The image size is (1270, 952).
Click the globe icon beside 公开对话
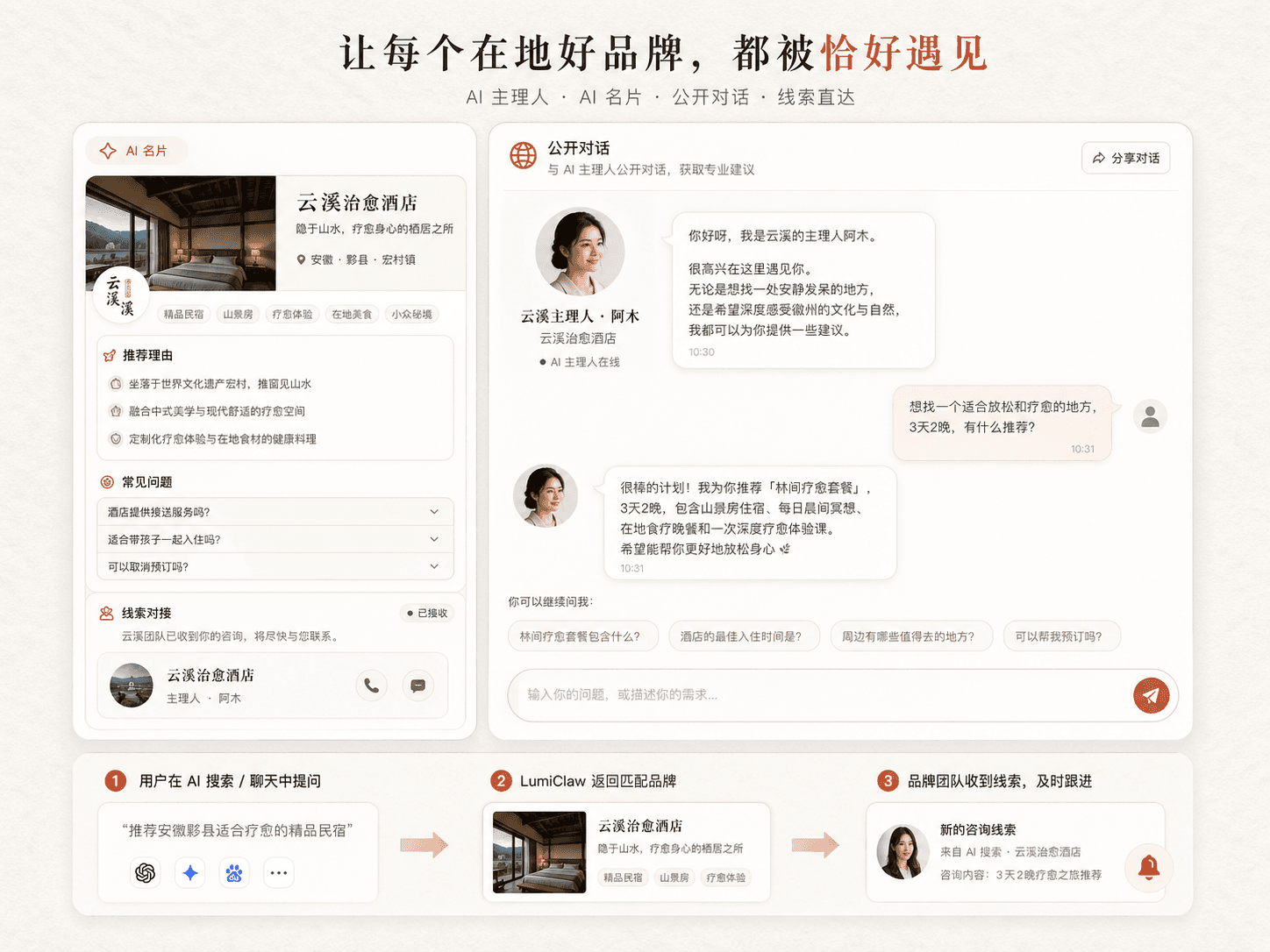click(x=524, y=156)
